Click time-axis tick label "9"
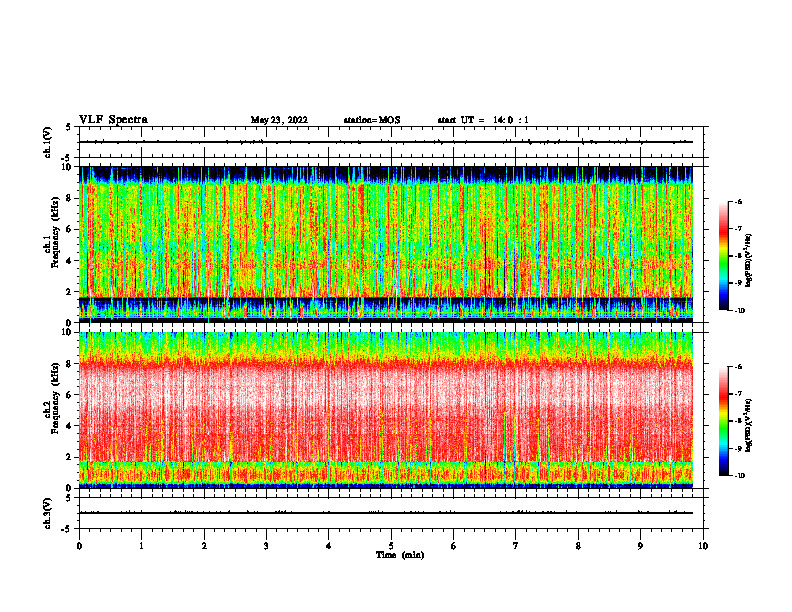792x612 pixels. point(640,546)
